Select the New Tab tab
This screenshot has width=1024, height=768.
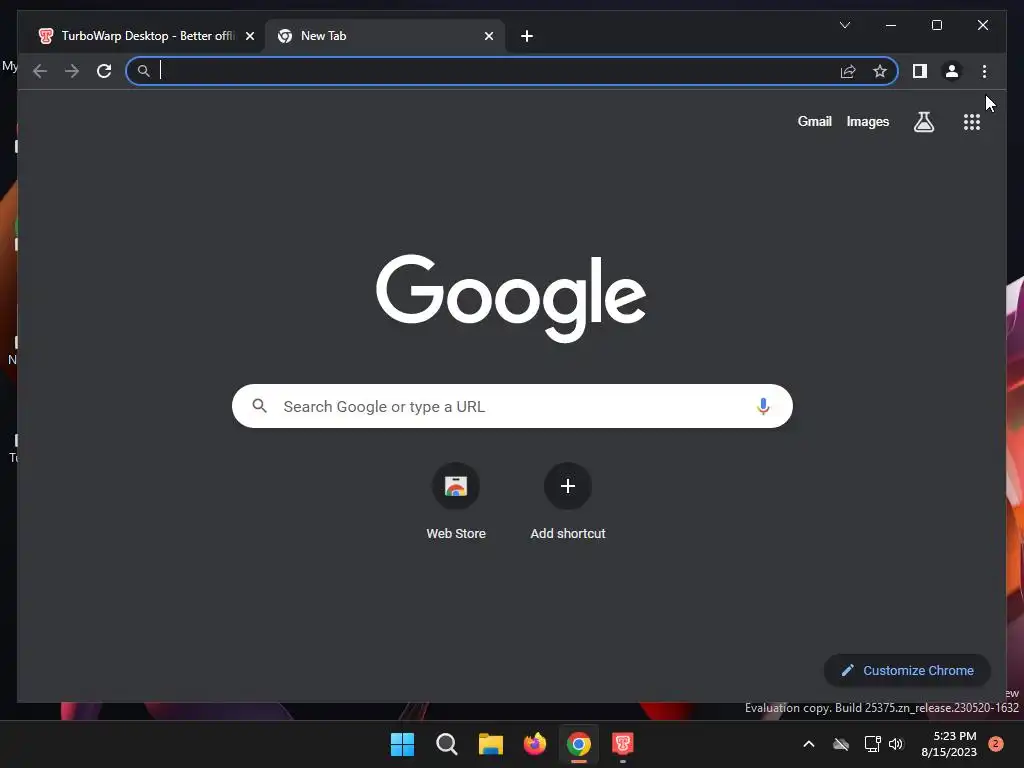click(384, 36)
